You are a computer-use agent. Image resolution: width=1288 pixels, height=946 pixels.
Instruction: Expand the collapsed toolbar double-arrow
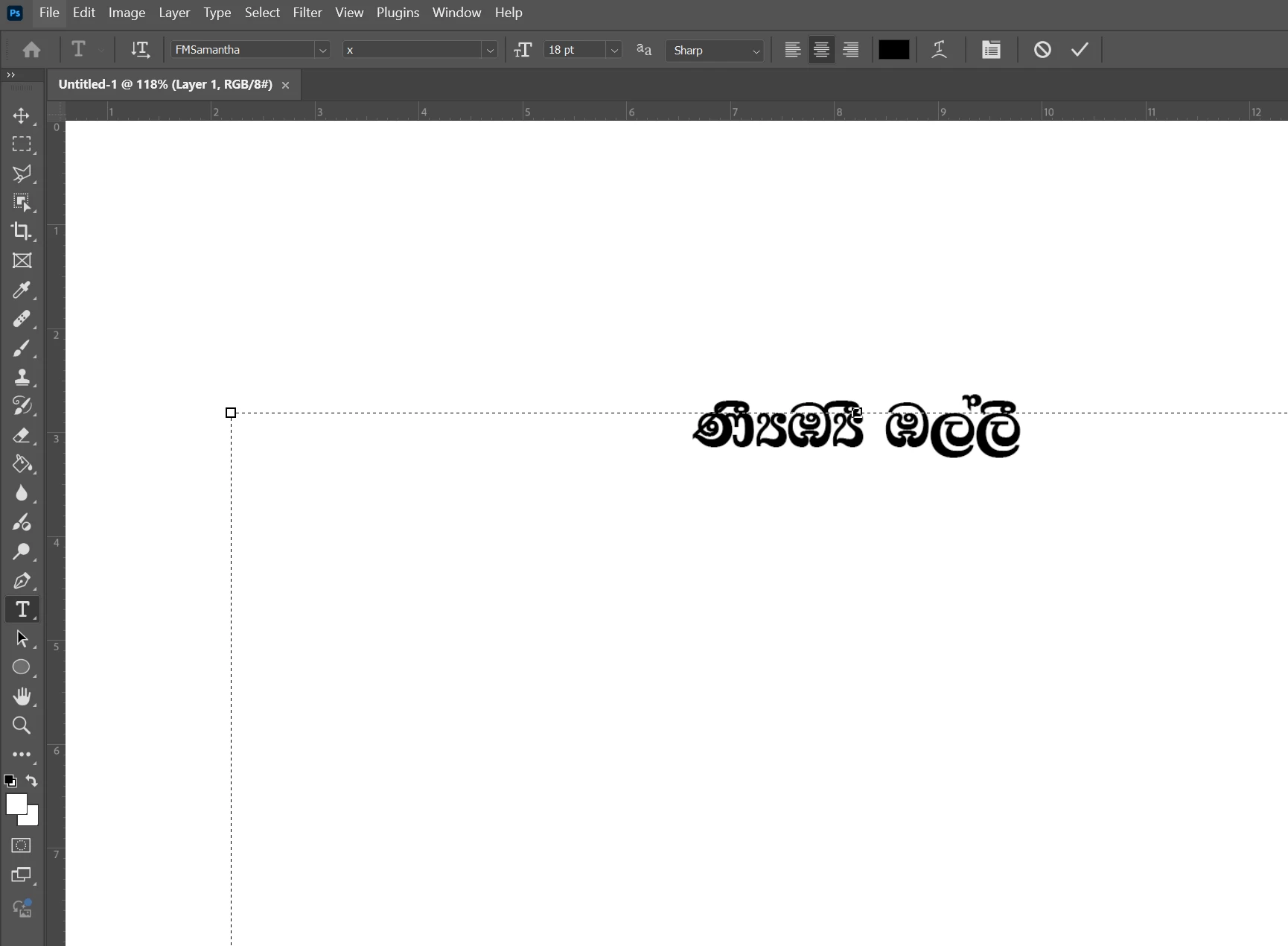click(x=10, y=74)
